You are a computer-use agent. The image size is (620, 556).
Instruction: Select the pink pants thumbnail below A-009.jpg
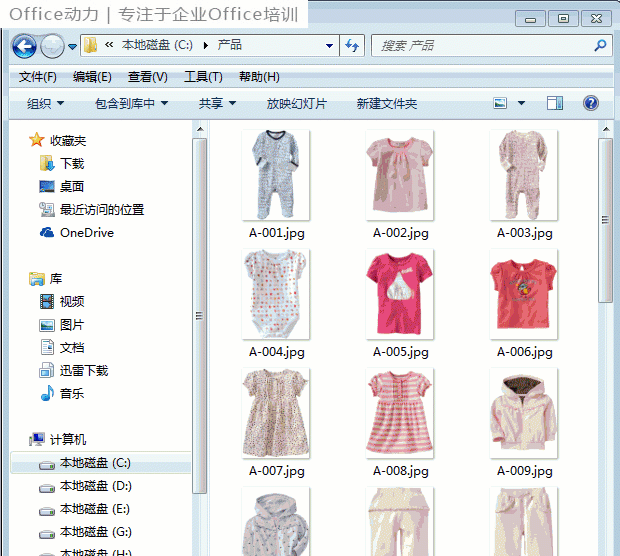(524, 522)
